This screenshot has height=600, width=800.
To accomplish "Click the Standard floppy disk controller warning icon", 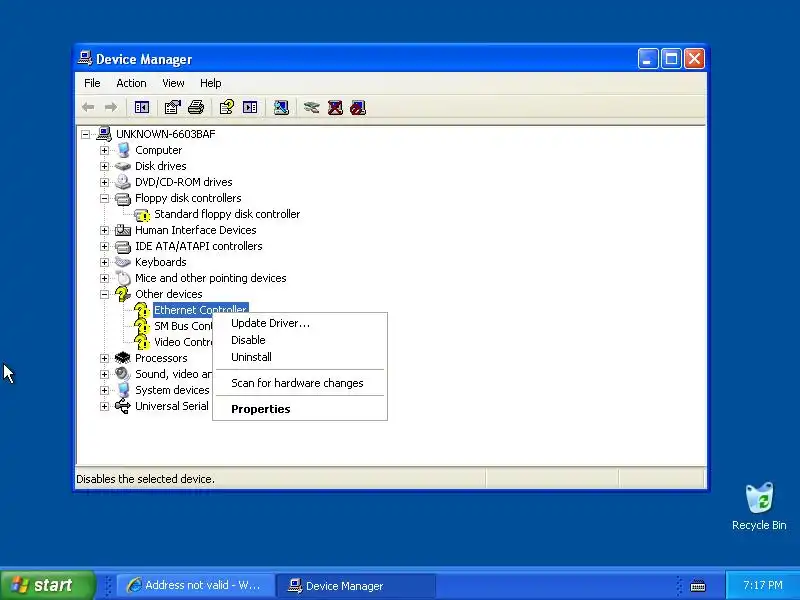I will pyautogui.click(x=142, y=214).
